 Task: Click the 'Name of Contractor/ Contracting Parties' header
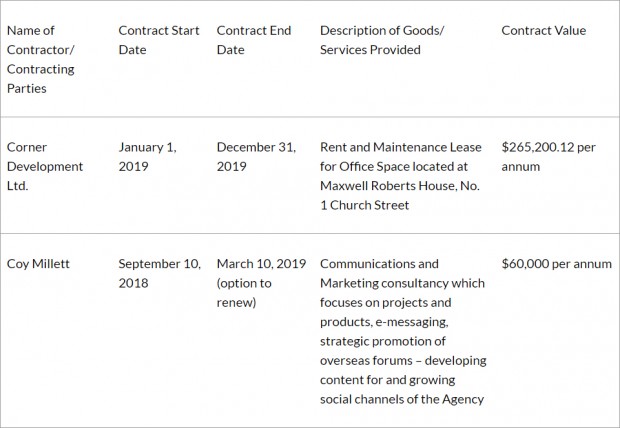[41, 59]
